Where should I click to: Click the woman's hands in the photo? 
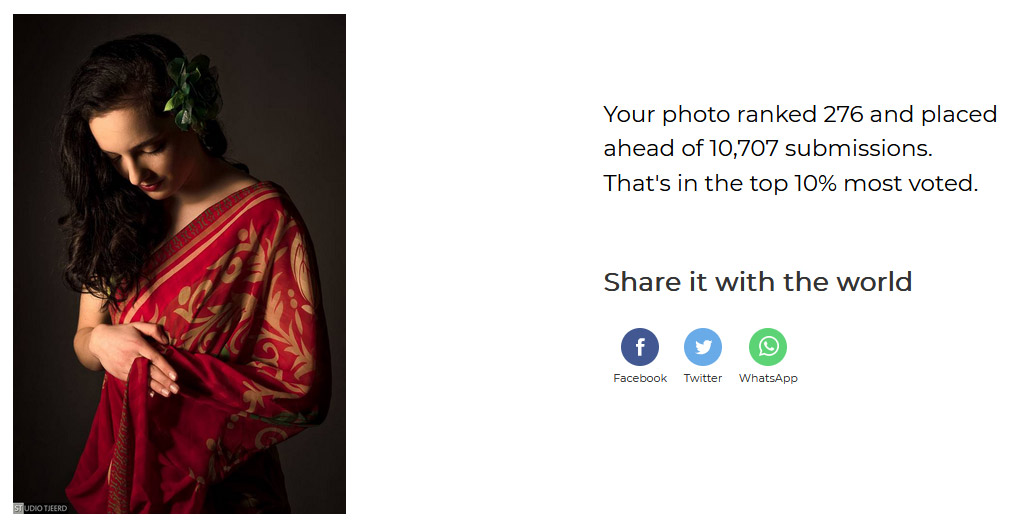click(136, 356)
